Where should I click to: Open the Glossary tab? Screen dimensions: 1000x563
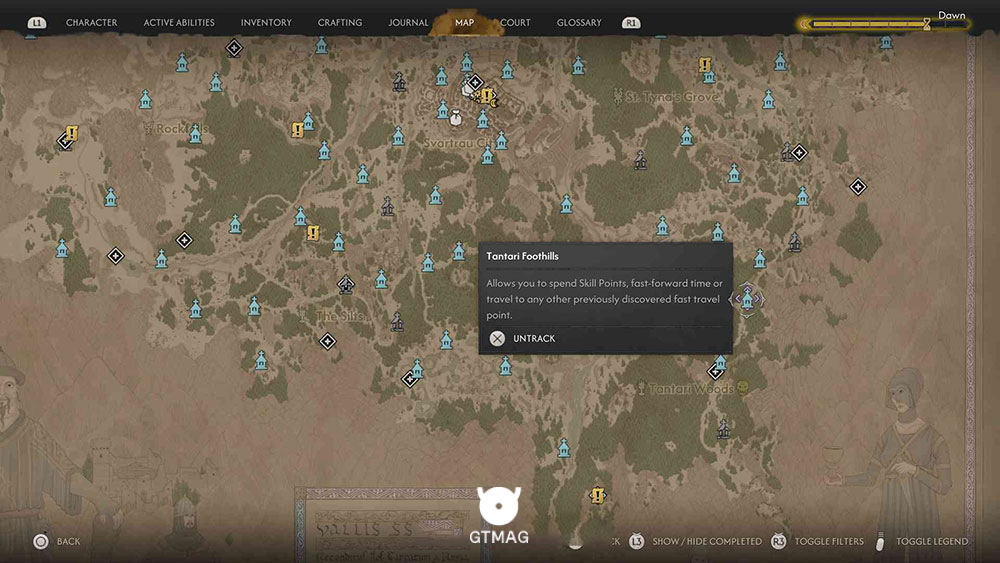578,22
